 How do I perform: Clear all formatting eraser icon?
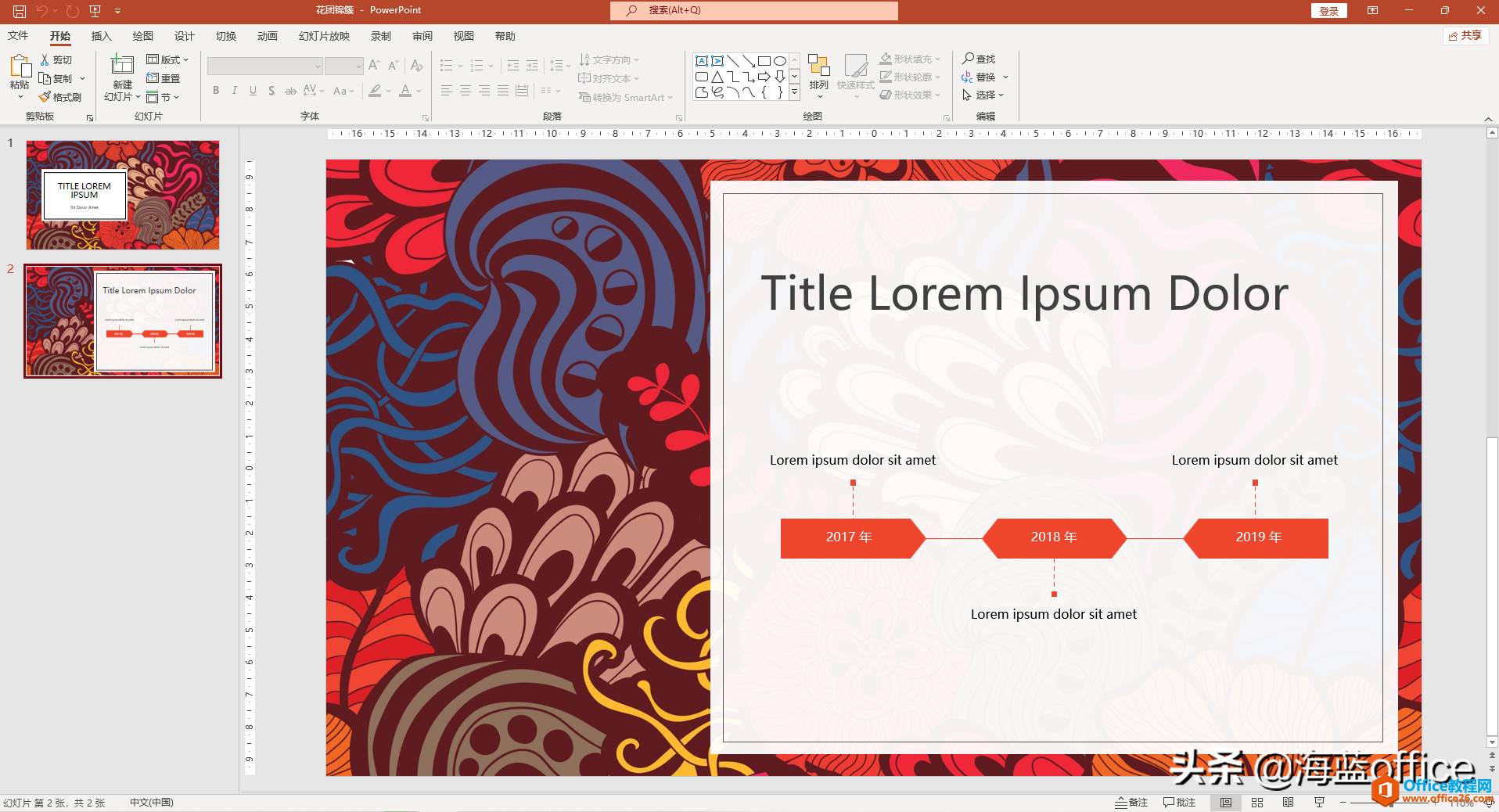click(417, 66)
